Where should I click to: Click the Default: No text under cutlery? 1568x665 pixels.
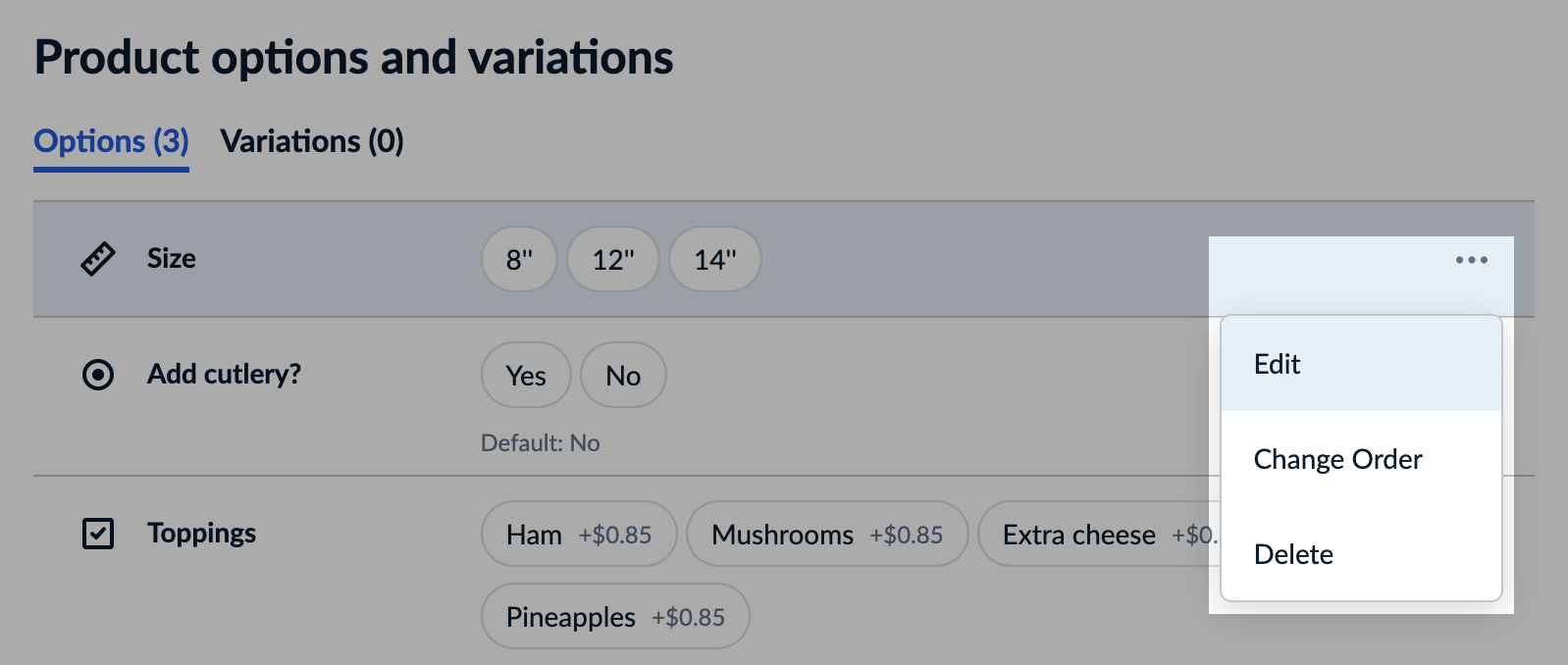(541, 442)
